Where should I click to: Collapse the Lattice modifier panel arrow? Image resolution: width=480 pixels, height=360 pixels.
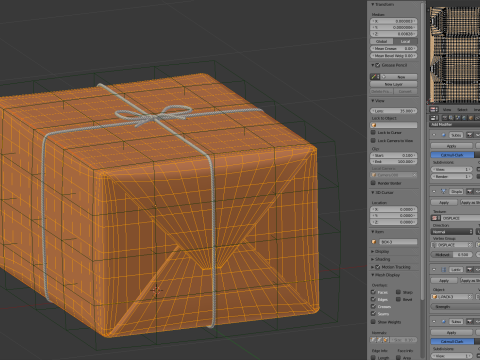pyautogui.click(x=434, y=269)
